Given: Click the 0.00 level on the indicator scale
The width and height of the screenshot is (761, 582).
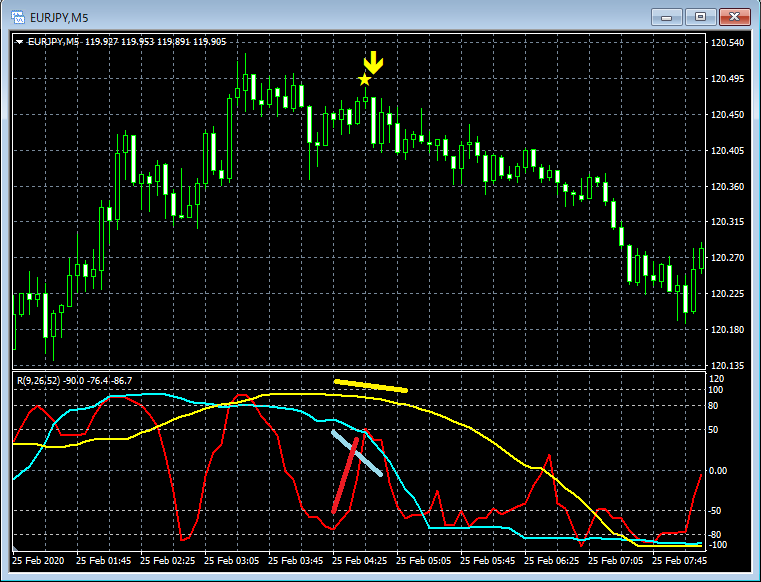Looking at the screenshot, I should click(x=718, y=470).
